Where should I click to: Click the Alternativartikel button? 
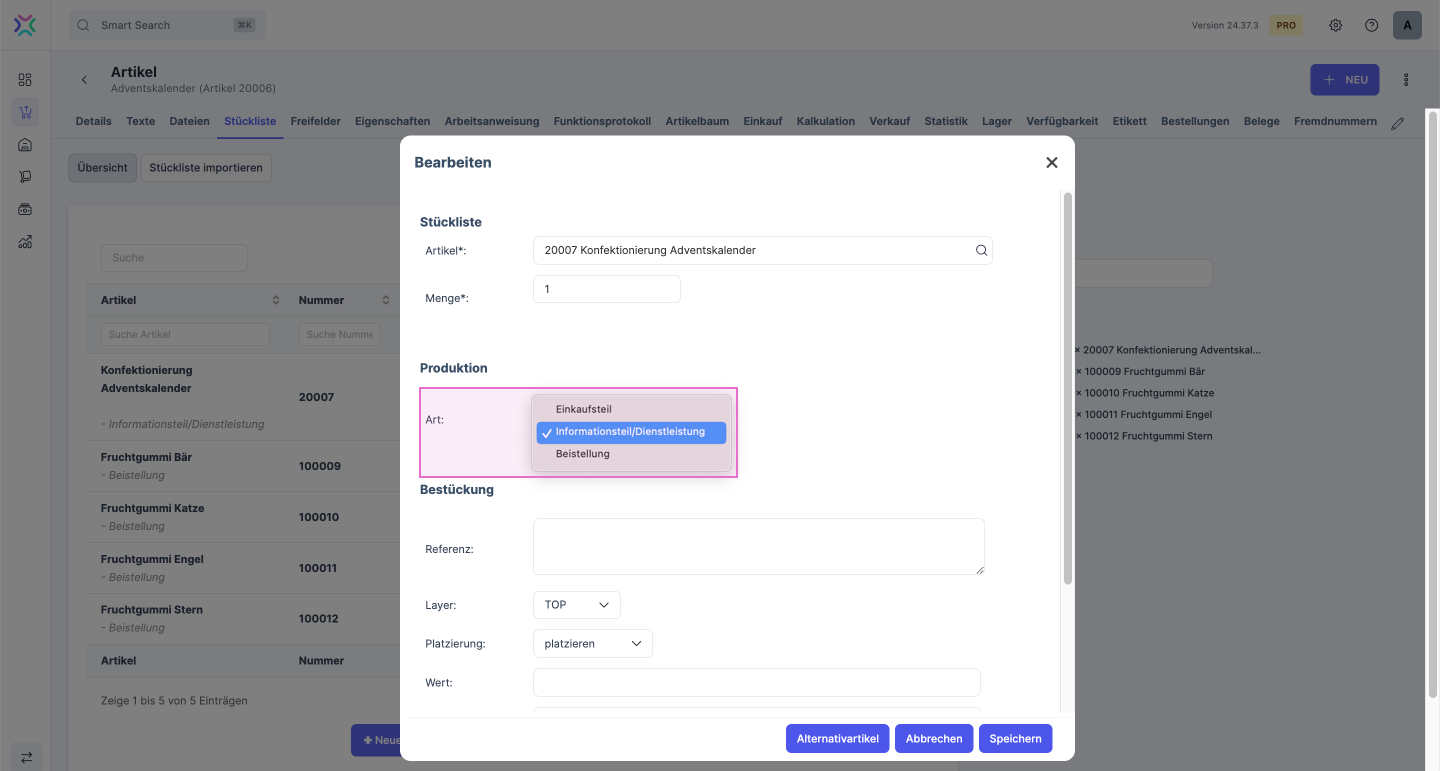point(837,739)
